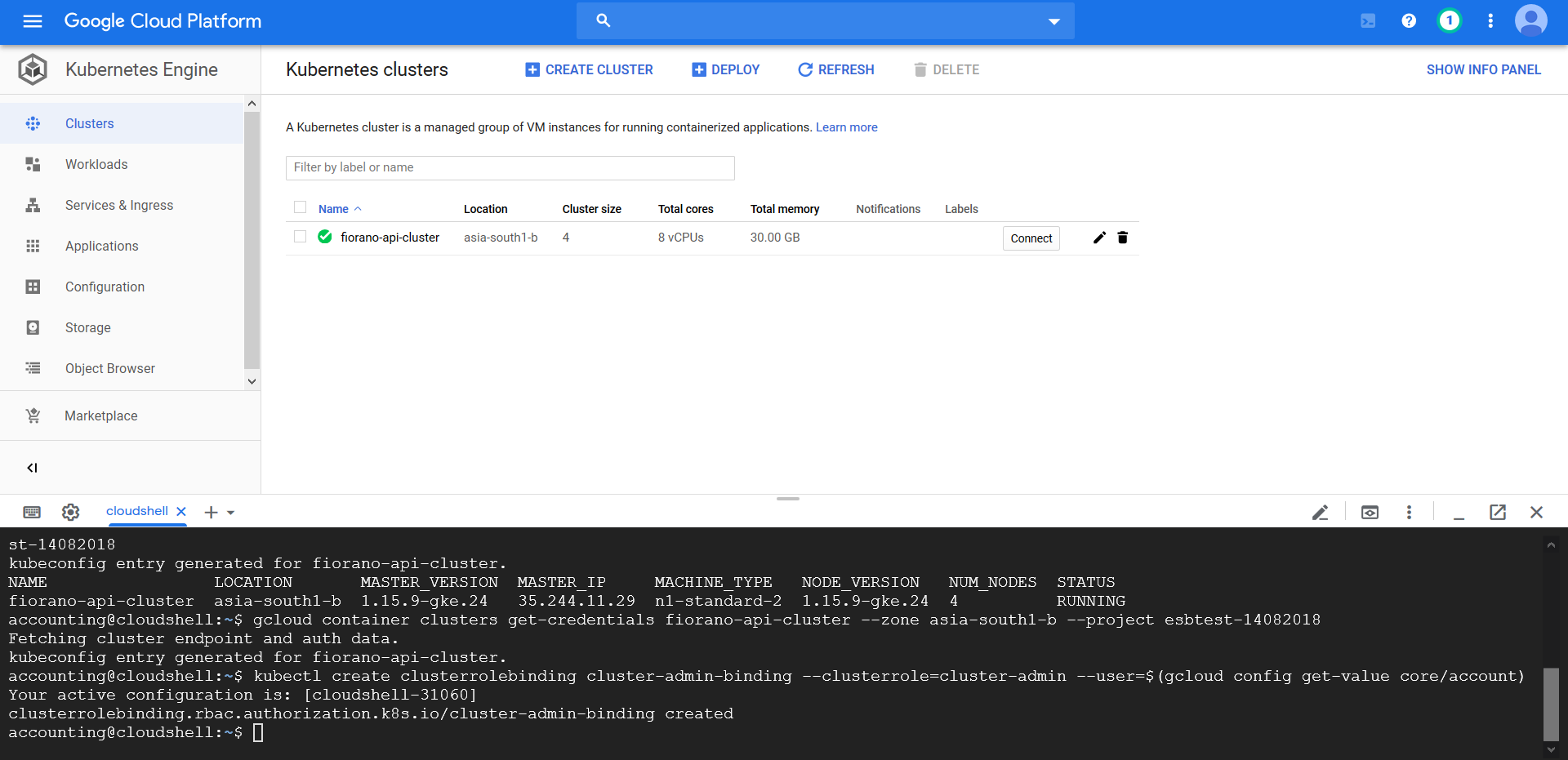Open Cloud Shell in a new window

tap(1498, 512)
